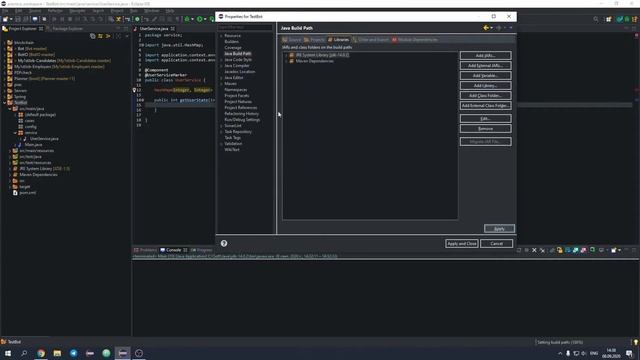Open the back history dropdown arrow in the dialog header

coord(491,28)
